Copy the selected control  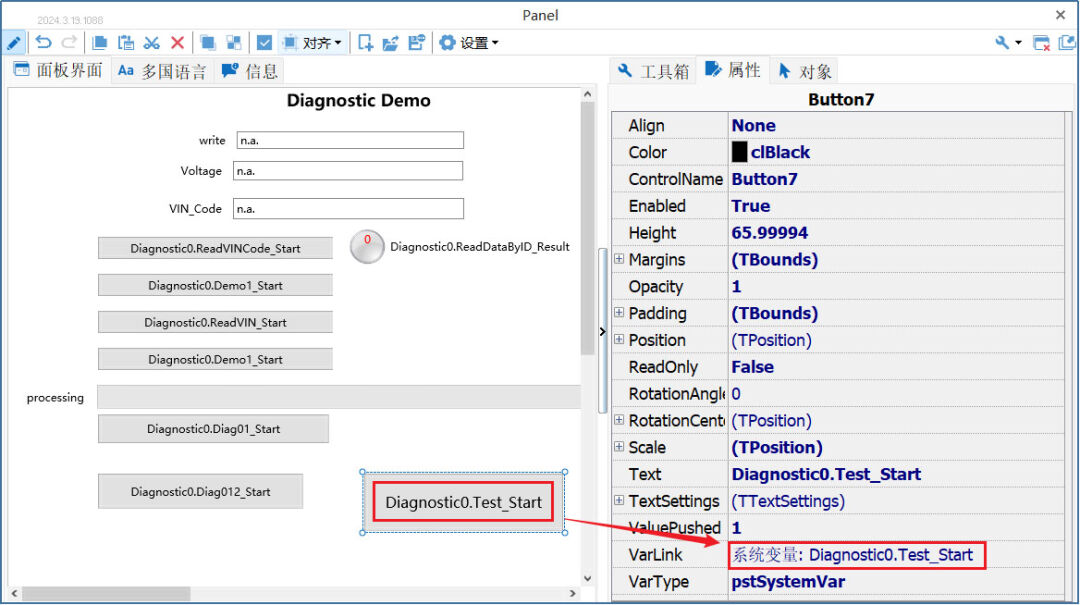[x=100, y=43]
